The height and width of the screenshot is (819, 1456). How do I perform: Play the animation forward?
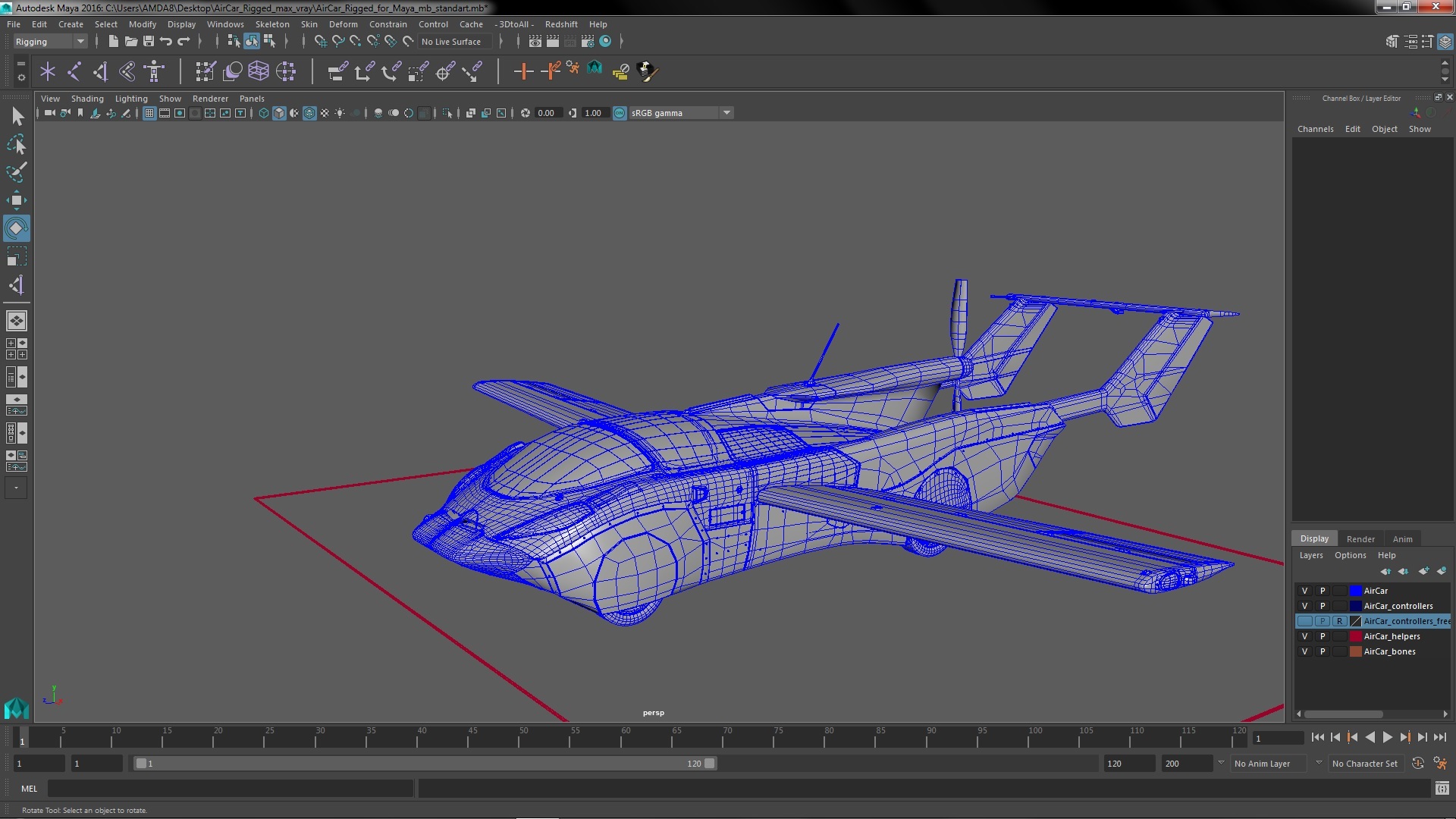tap(1387, 737)
